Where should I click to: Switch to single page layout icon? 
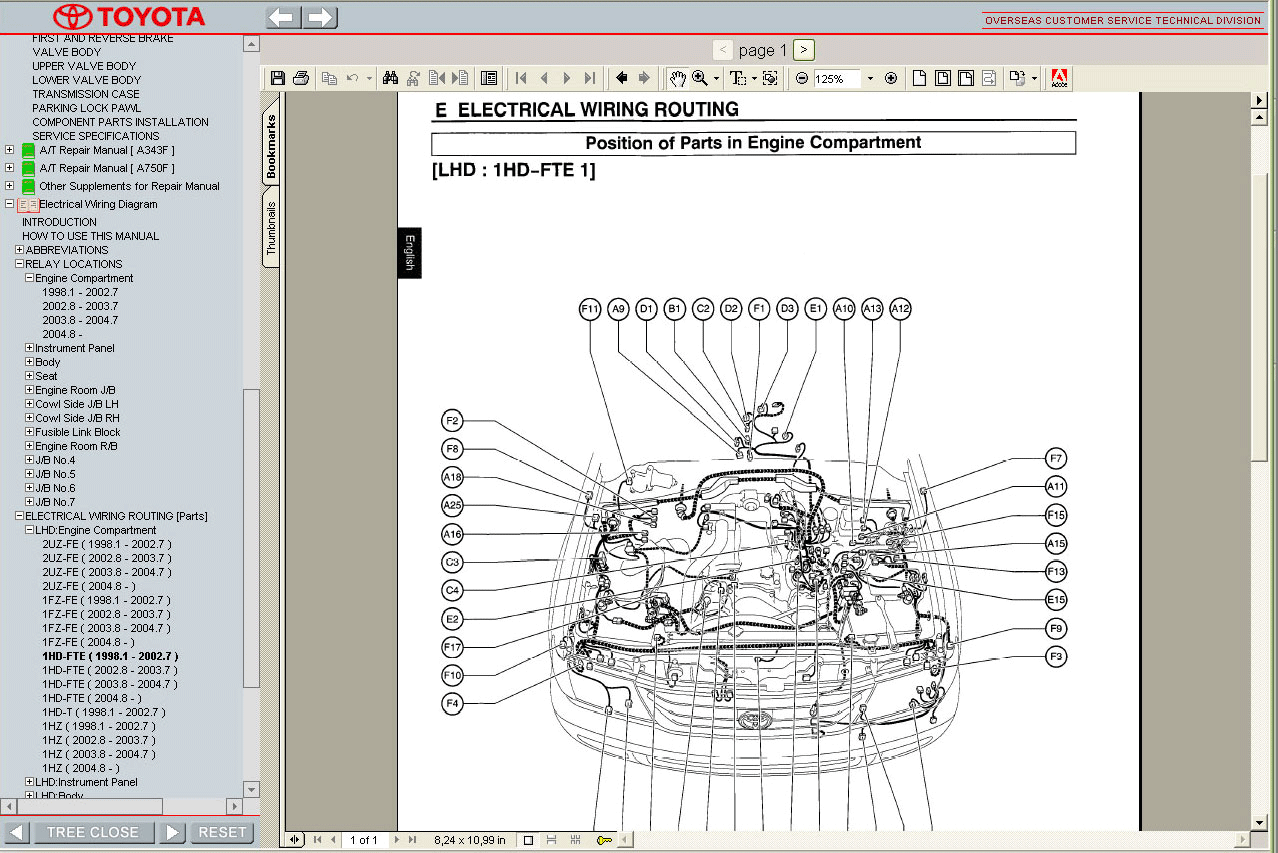click(x=529, y=840)
